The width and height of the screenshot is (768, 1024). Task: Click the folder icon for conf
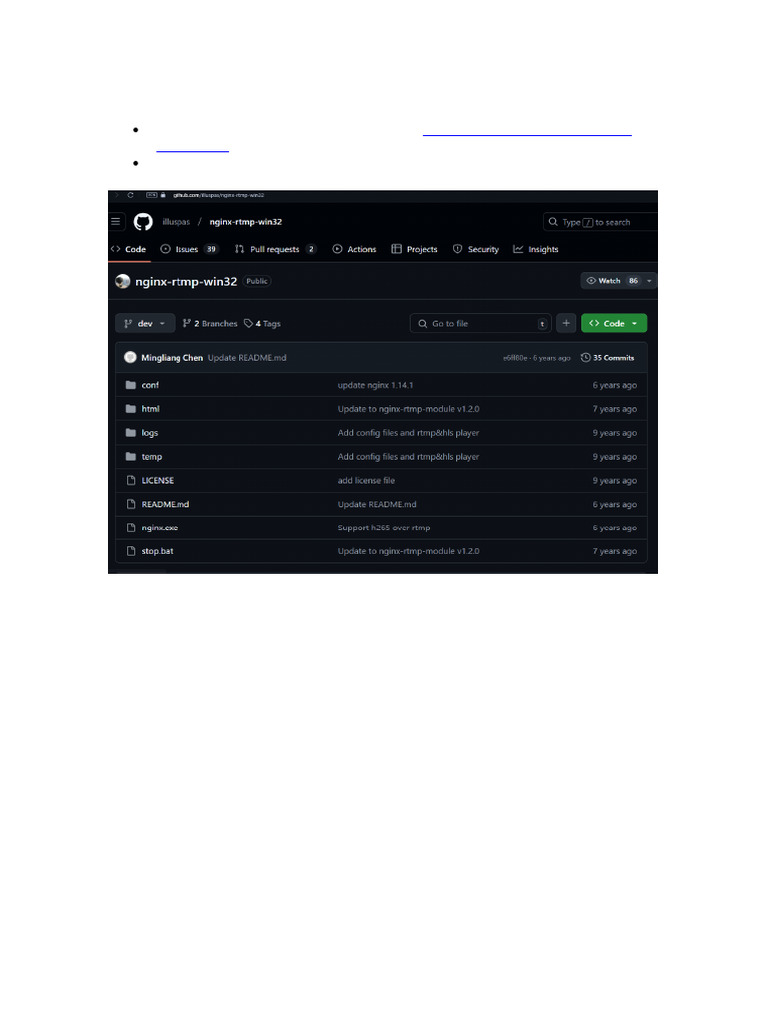[131, 385]
